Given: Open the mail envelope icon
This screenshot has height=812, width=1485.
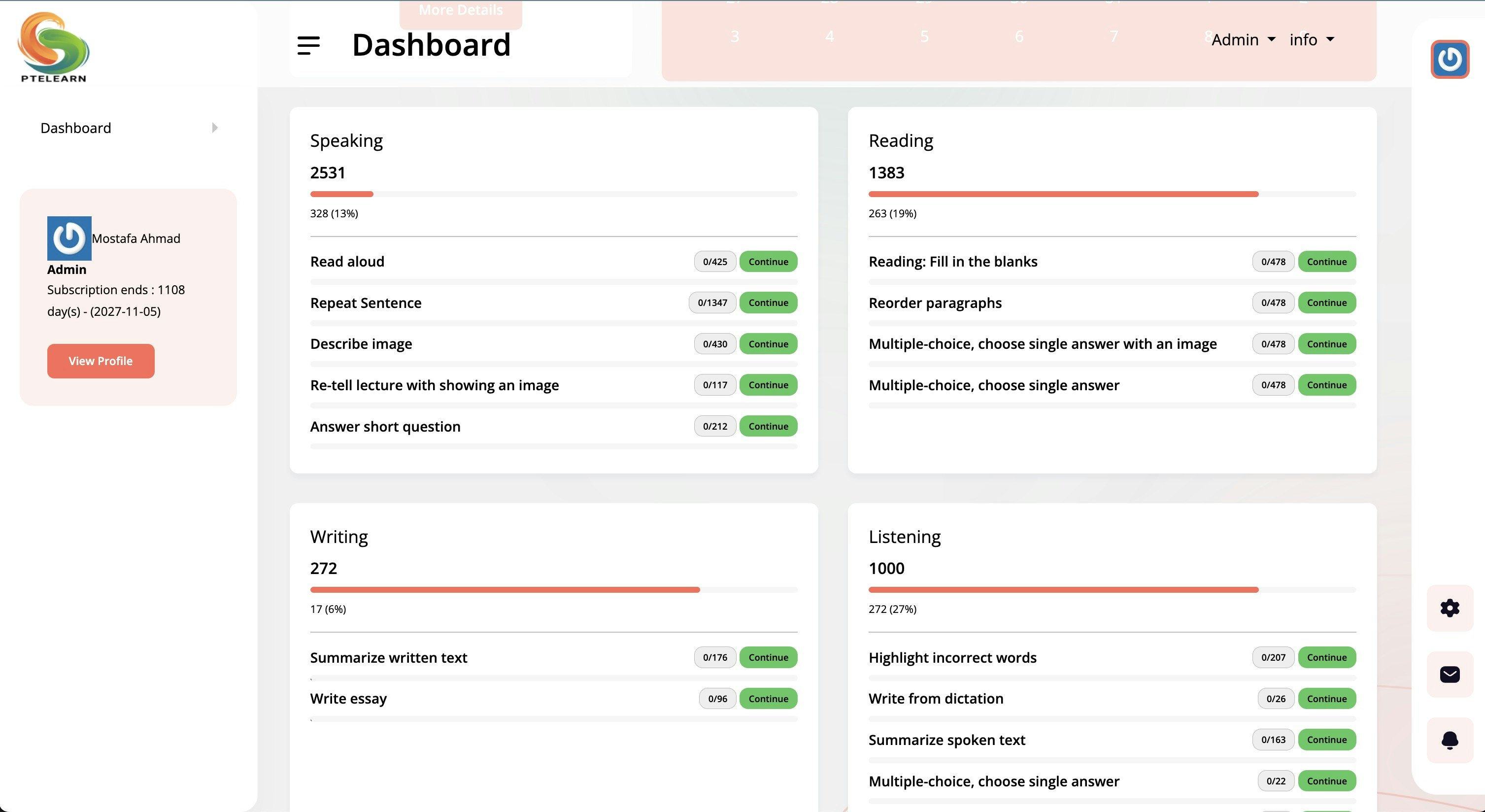Looking at the screenshot, I should tap(1449, 674).
